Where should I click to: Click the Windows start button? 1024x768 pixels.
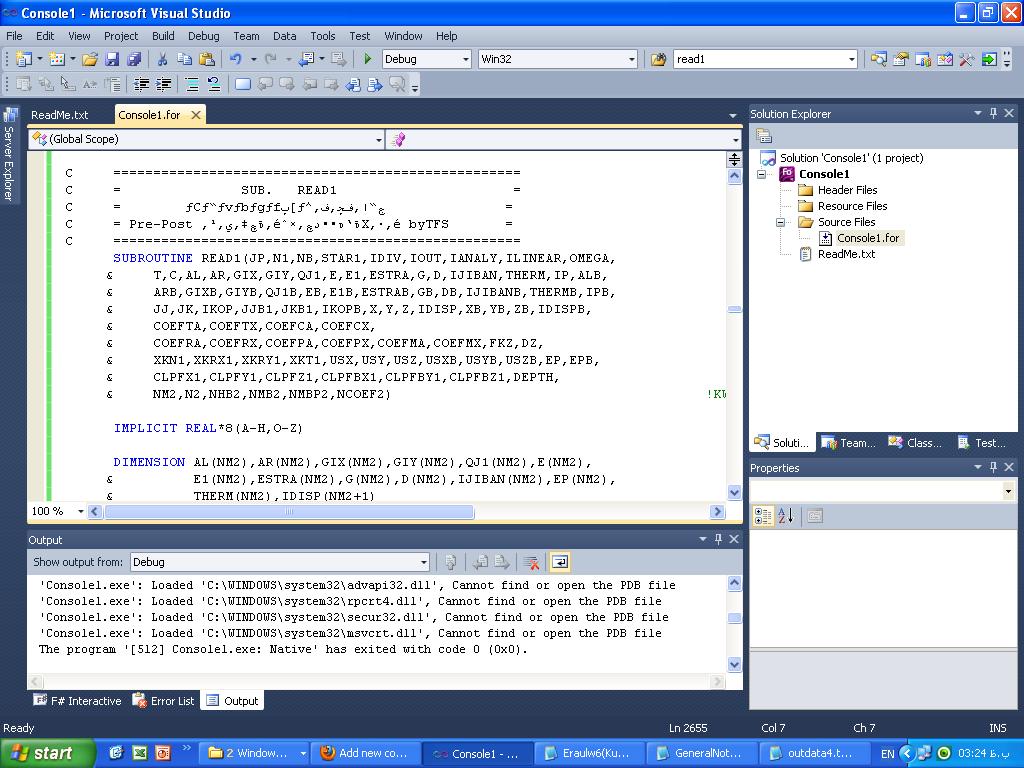[47, 753]
